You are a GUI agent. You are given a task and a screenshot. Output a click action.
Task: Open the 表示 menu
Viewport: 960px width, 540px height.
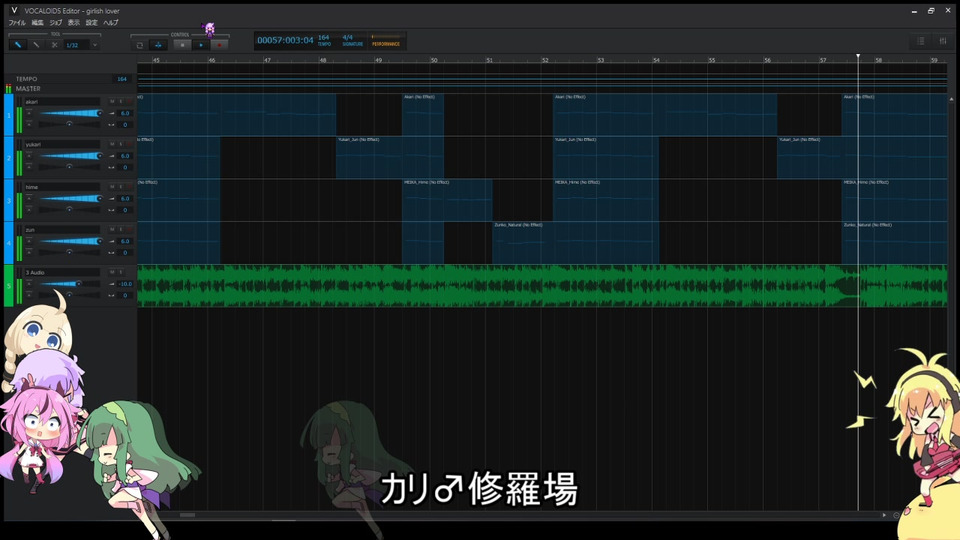point(73,23)
